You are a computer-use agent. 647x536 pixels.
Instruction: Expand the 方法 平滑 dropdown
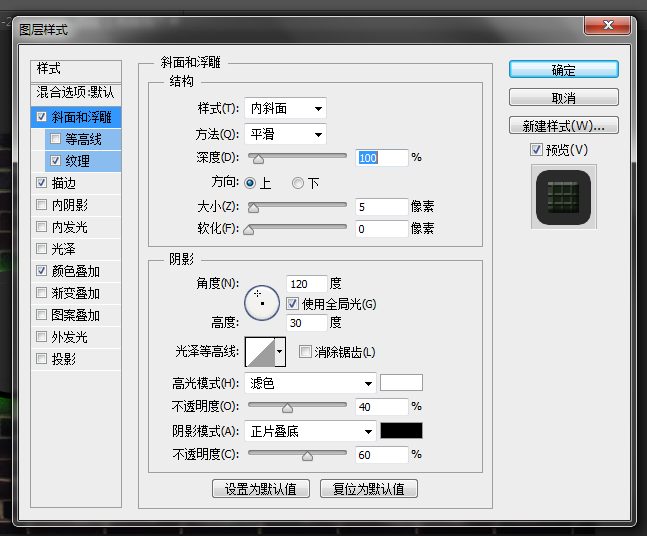click(x=286, y=134)
